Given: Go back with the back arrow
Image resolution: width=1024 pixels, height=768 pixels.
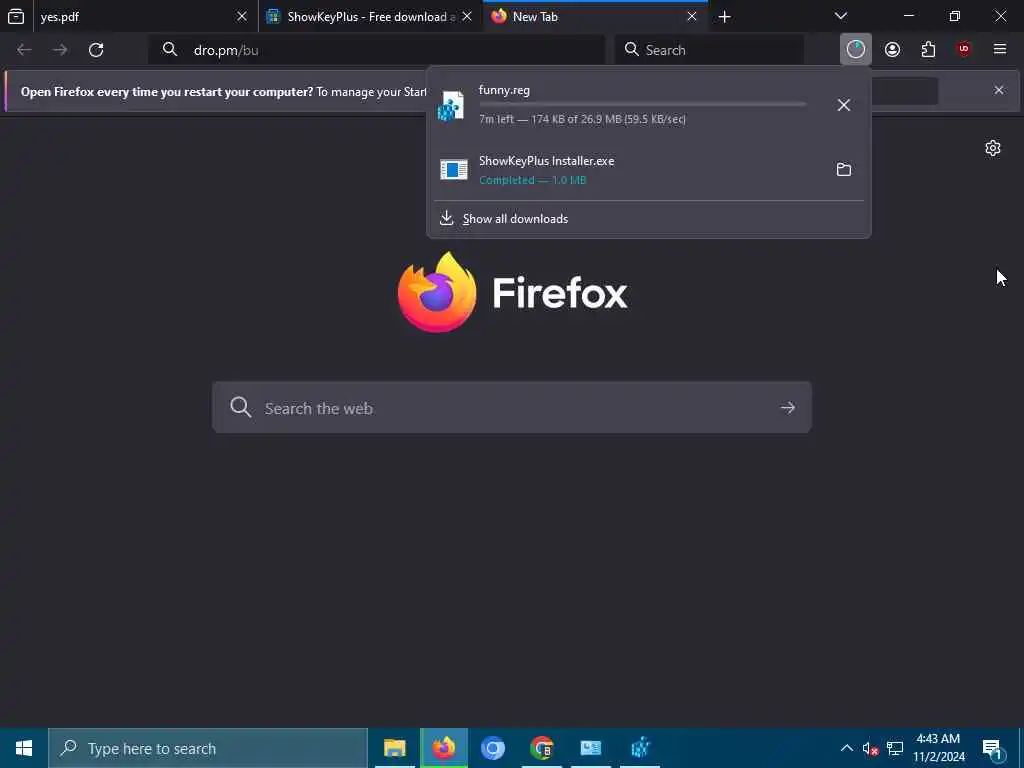Looking at the screenshot, I should point(24,50).
